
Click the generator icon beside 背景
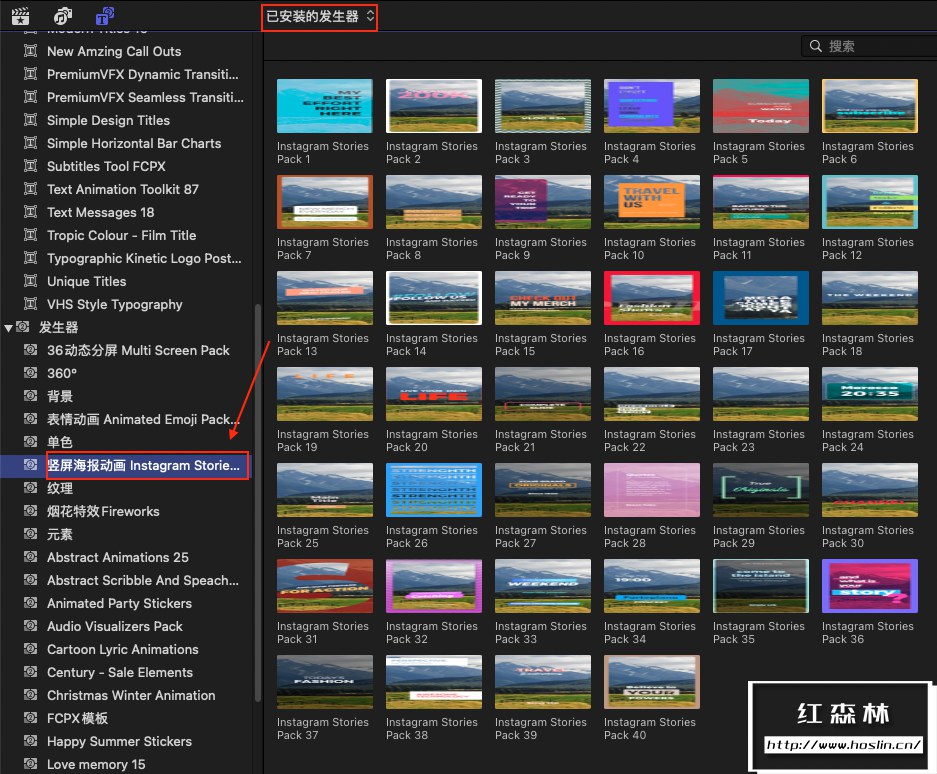click(x=30, y=396)
